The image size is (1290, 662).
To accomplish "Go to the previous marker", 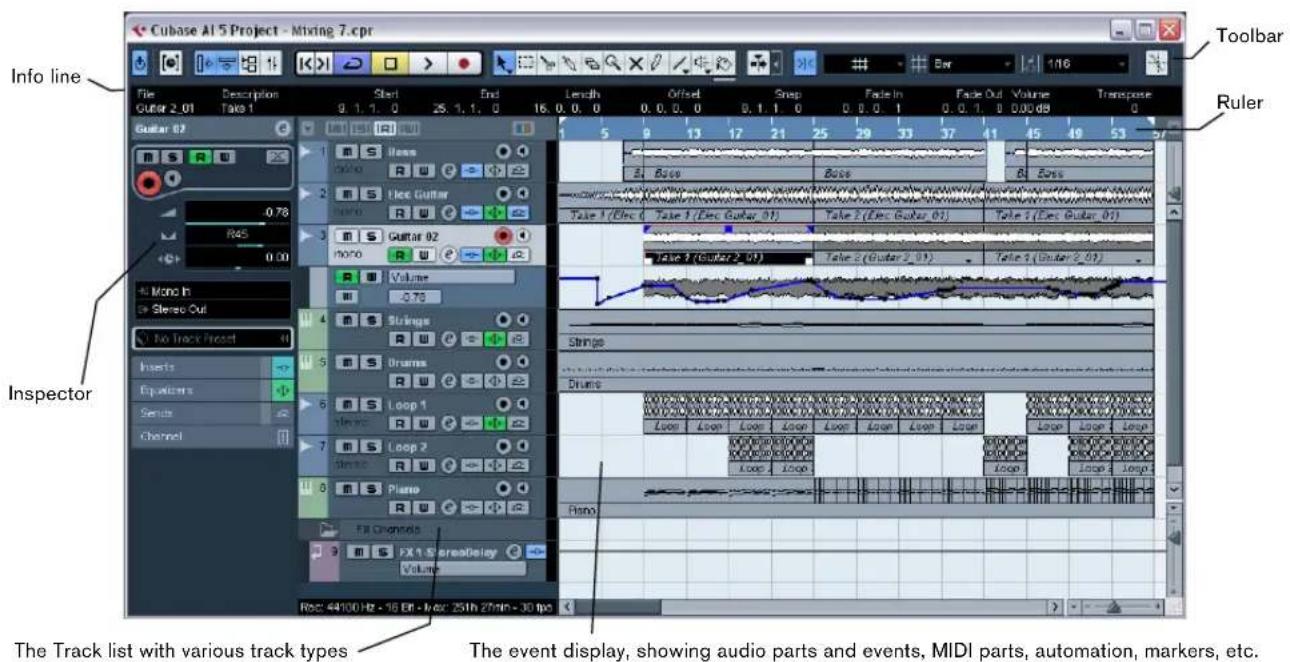I will click(304, 63).
